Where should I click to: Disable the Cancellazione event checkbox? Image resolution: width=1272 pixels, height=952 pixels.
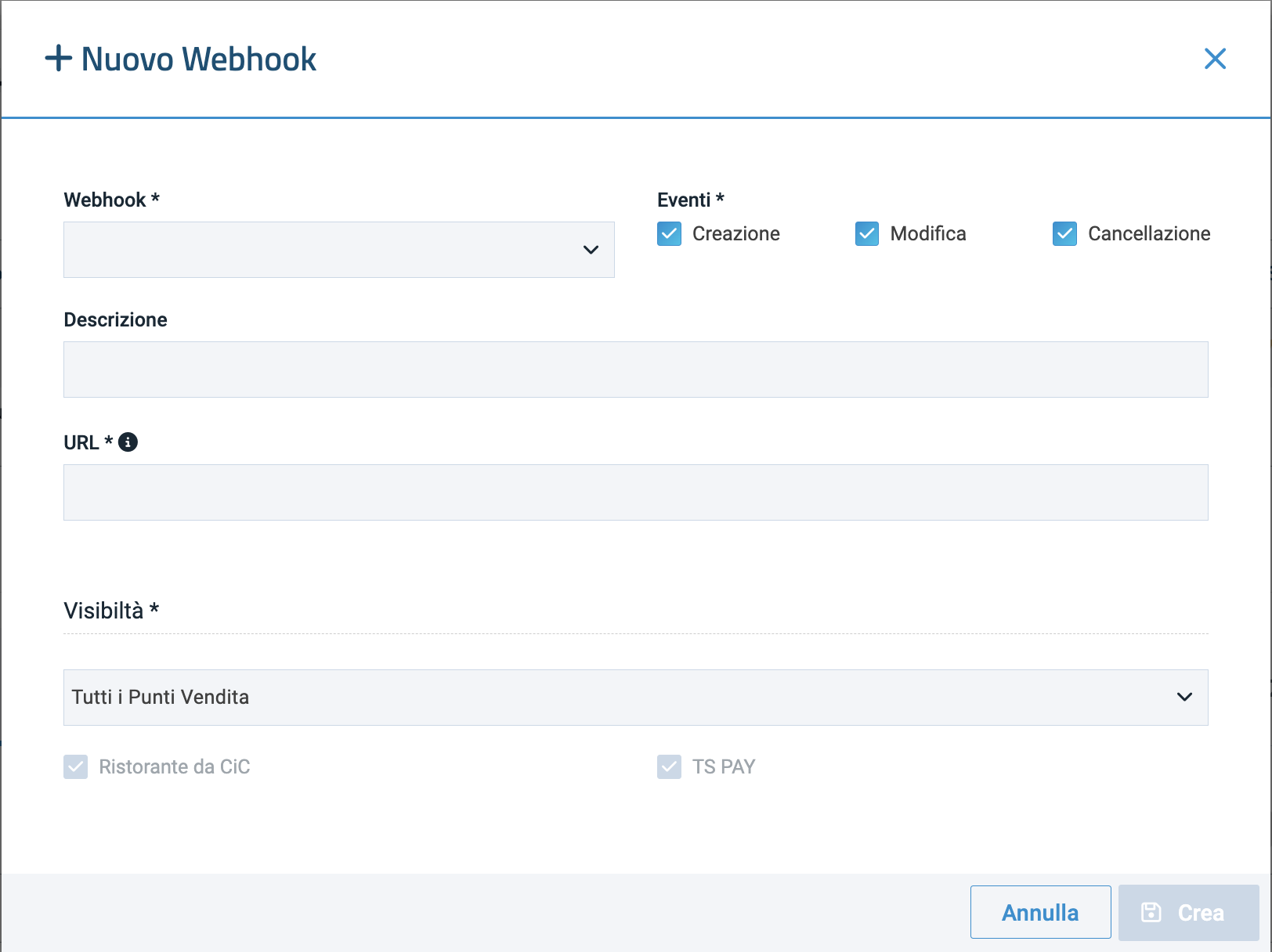click(1064, 234)
